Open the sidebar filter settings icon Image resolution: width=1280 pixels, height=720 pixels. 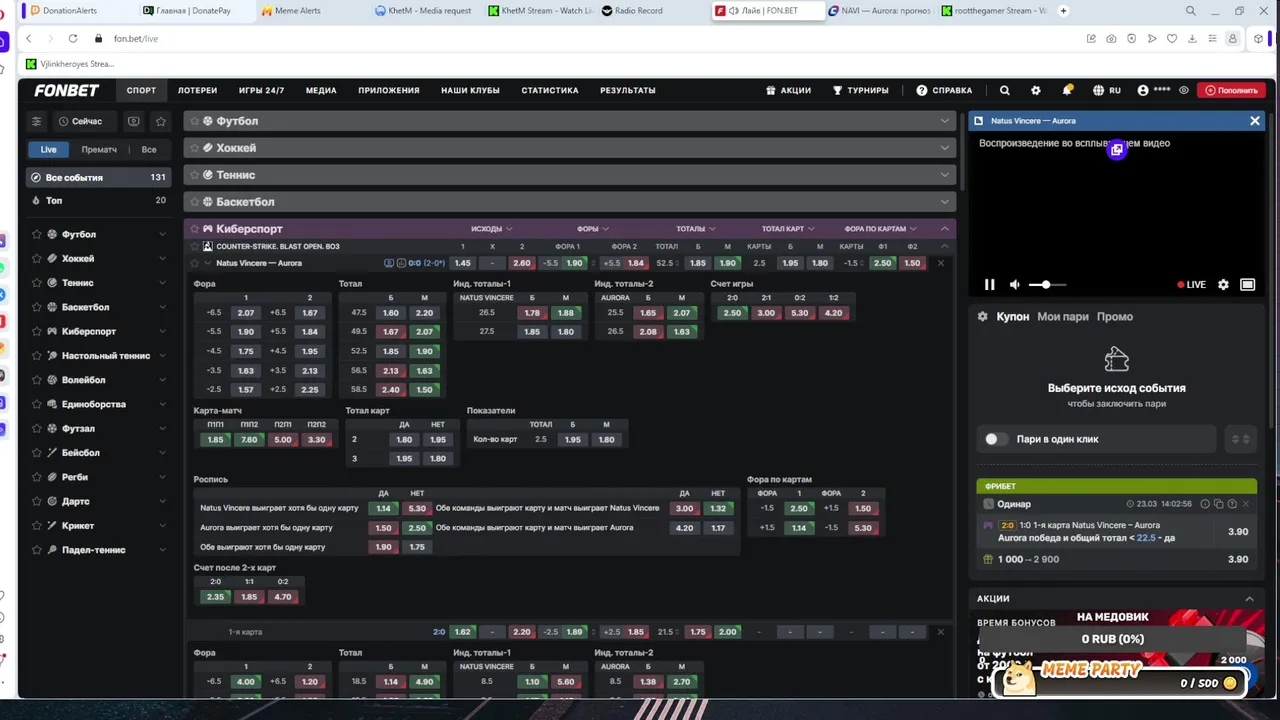(x=36, y=121)
